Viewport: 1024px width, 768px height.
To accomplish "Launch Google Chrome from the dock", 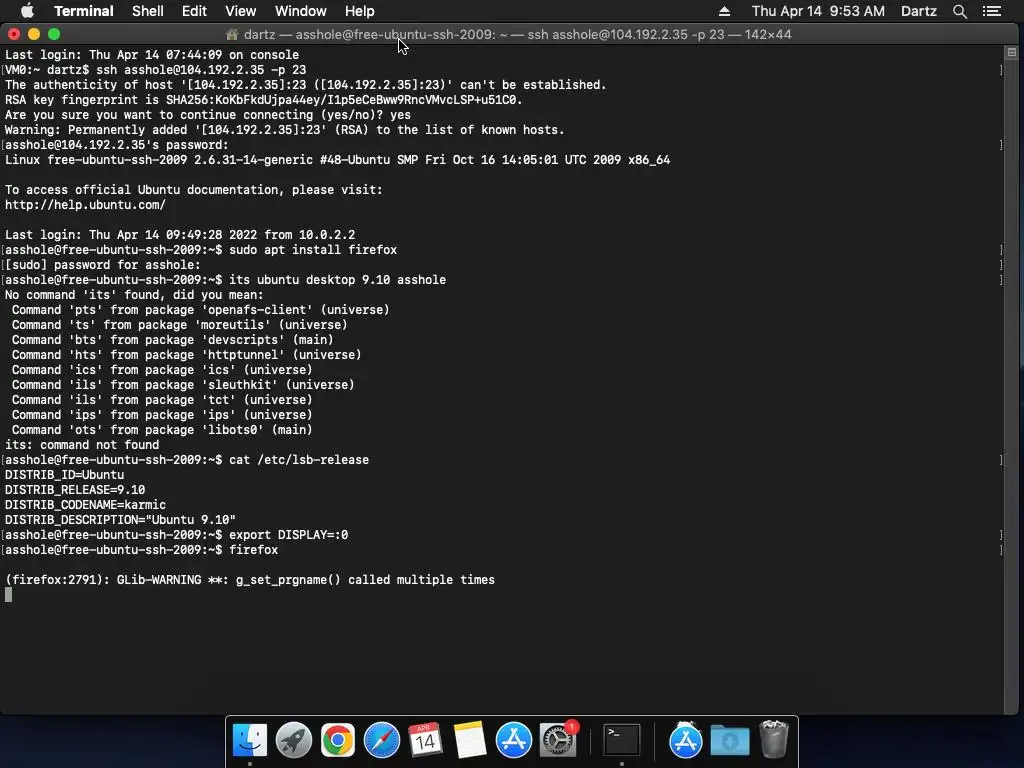I will (x=338, y=741).
